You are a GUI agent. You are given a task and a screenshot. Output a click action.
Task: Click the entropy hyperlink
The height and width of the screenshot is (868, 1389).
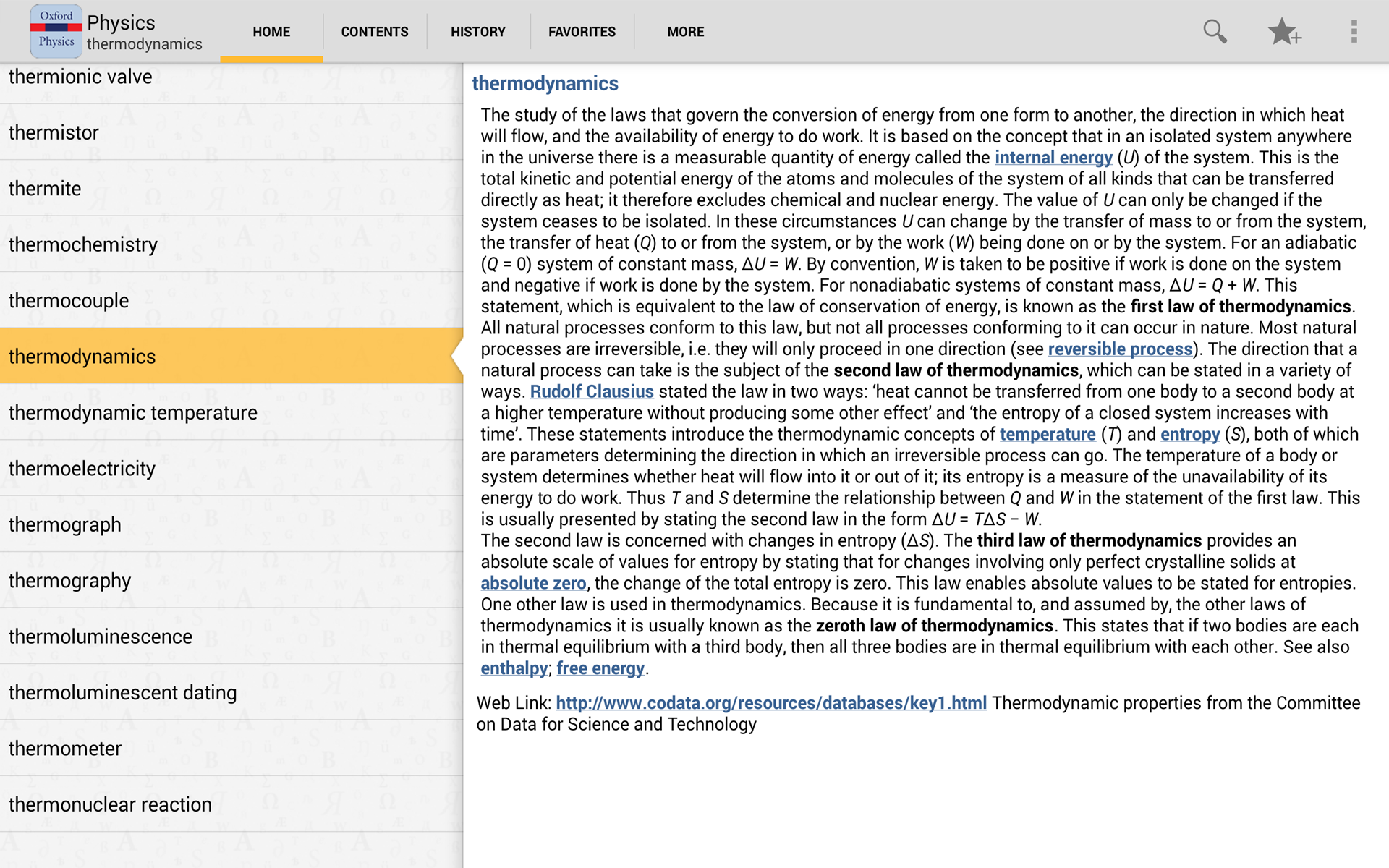click(x=1190, y=434)
